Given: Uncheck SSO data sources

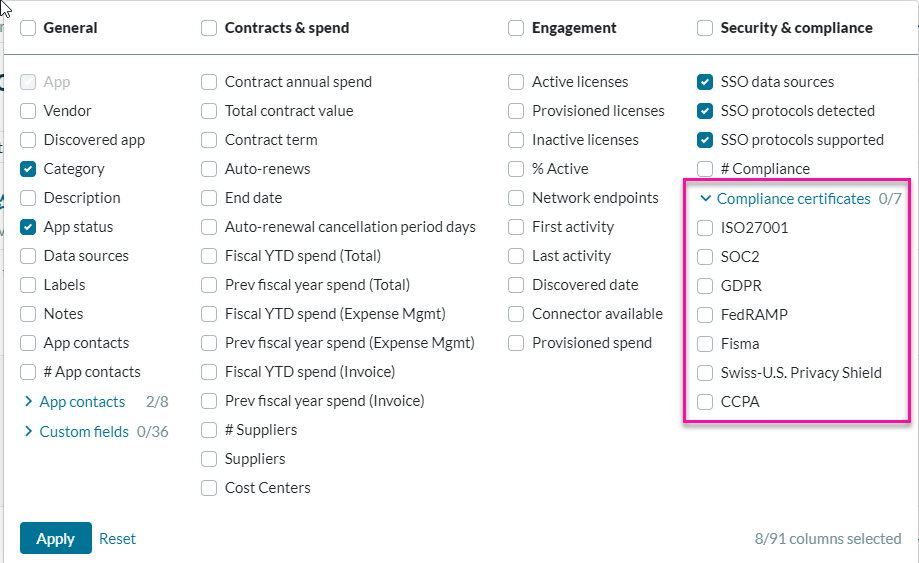Looking at the screenshot, I should 705,82.
